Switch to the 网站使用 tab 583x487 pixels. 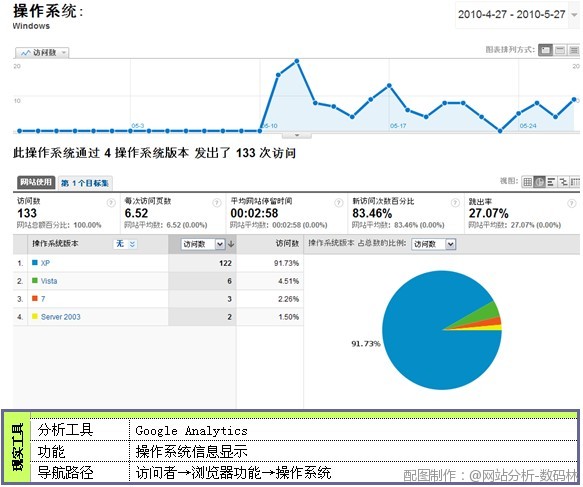tap(36, 182)
